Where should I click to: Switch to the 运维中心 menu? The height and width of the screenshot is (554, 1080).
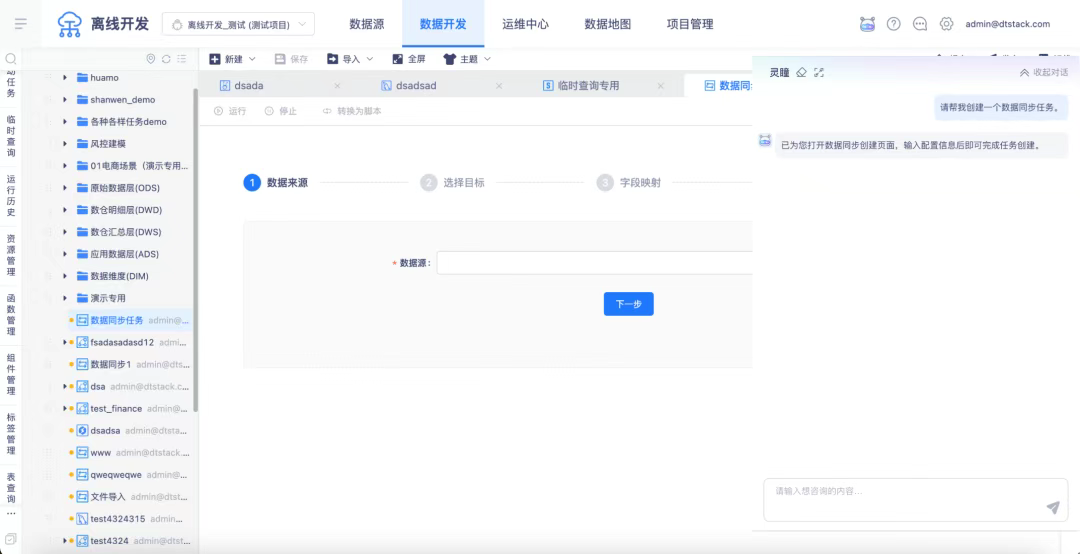525,24
